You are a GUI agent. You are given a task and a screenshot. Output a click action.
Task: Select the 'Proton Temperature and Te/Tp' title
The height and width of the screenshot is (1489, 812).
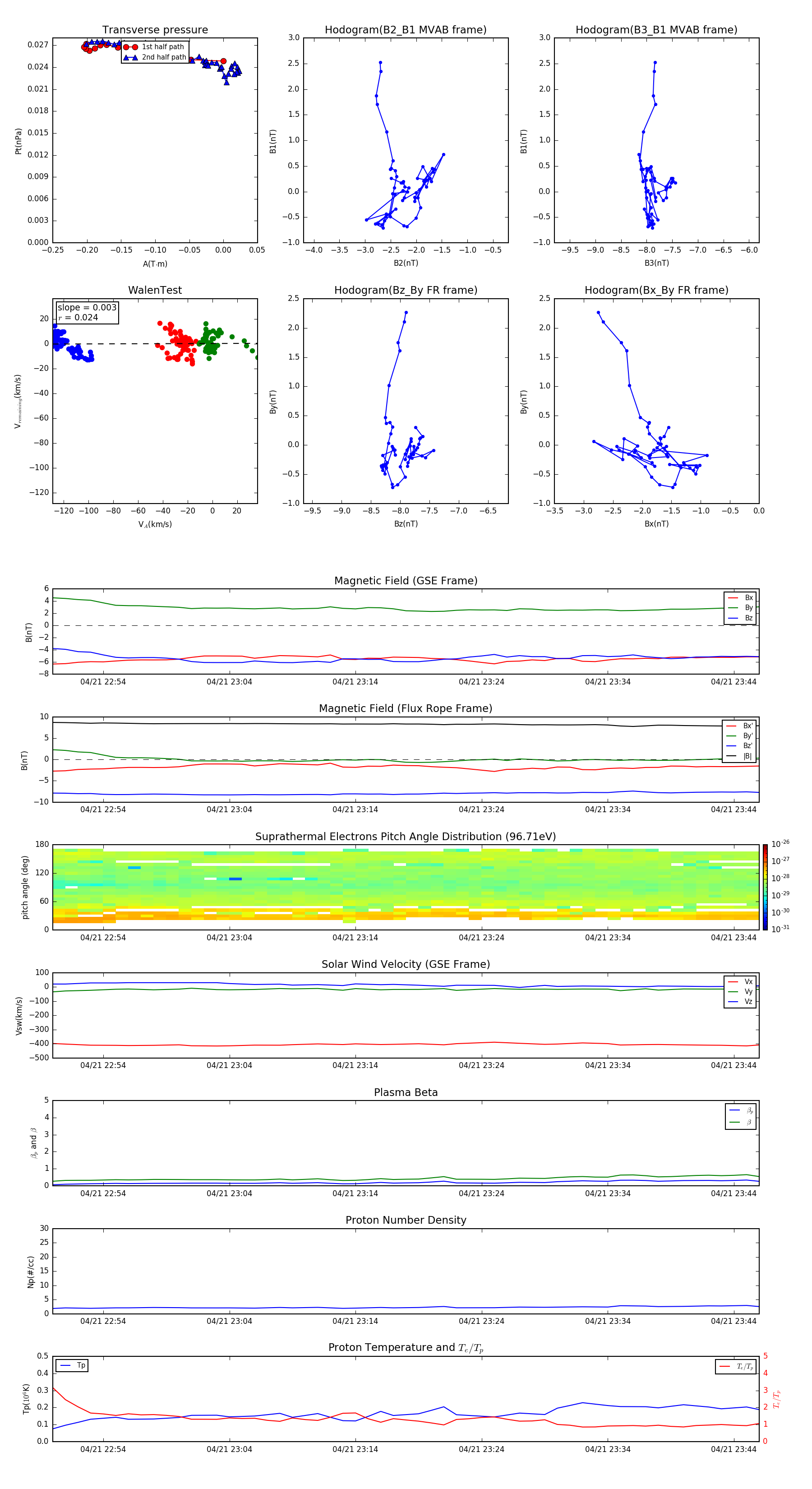point(406,1348)
